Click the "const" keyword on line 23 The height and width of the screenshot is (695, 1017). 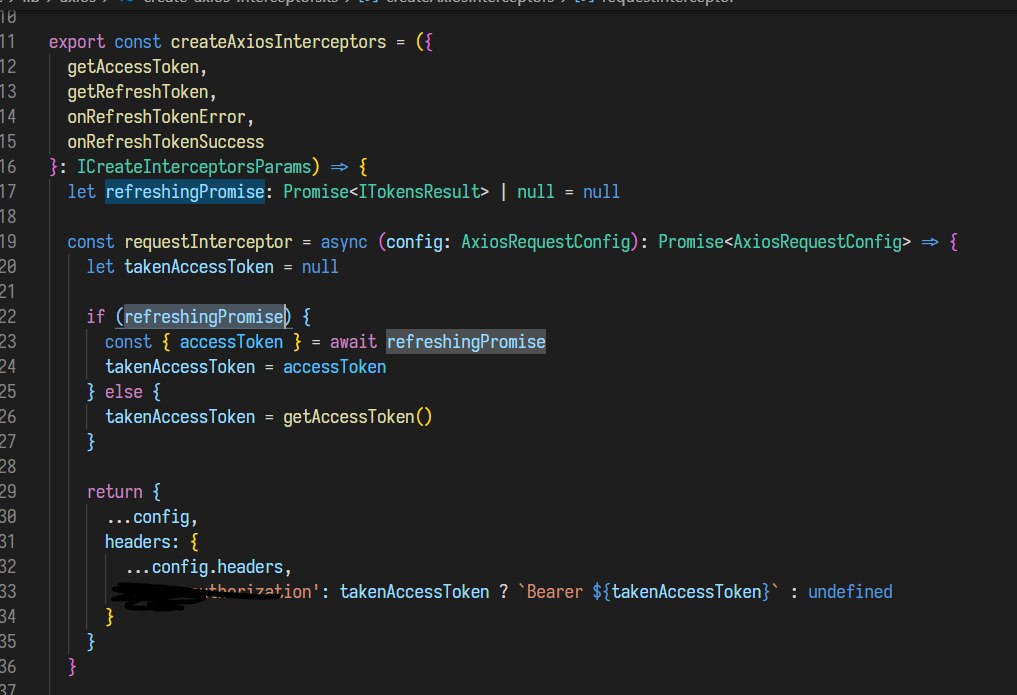click(128, 342)
